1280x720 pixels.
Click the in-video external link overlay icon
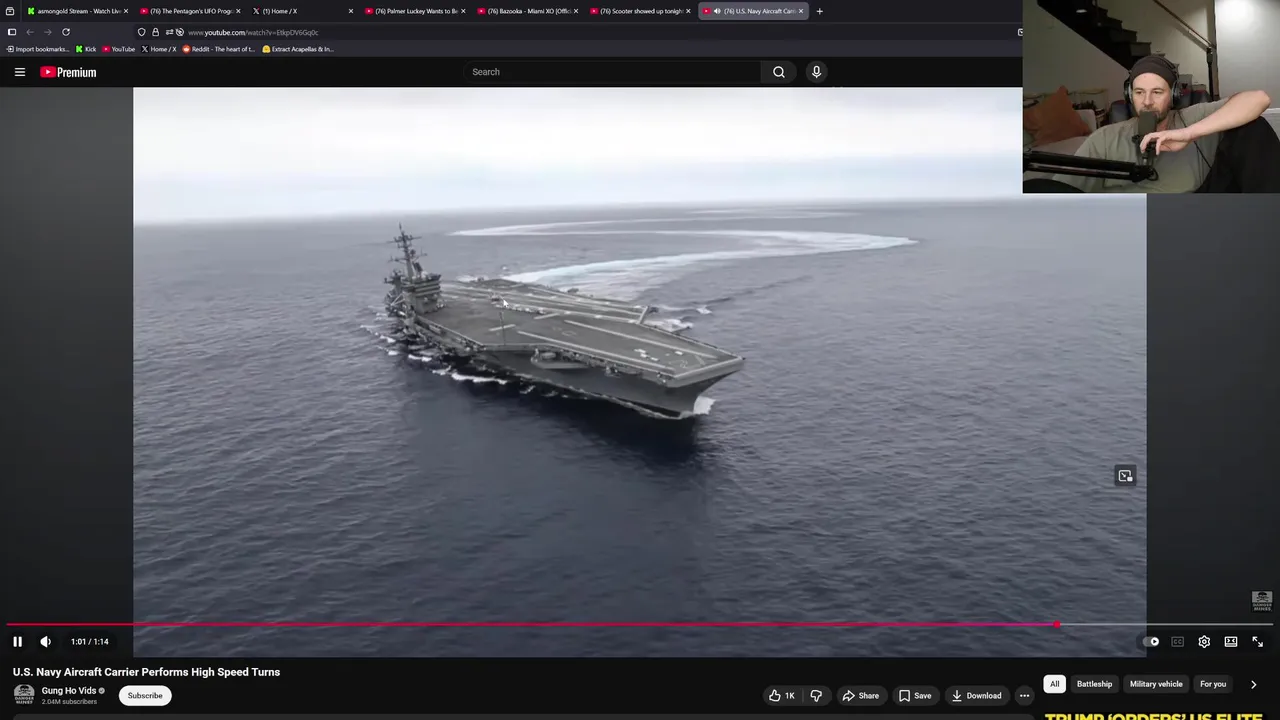[1125, 476]
